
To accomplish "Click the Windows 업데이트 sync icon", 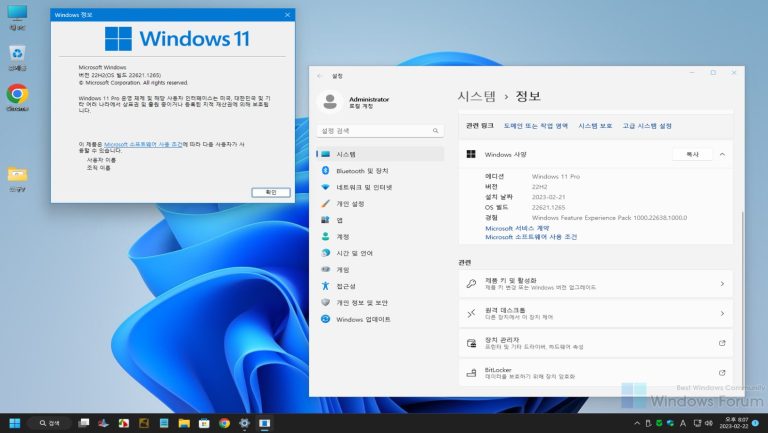I will (325, 319).
